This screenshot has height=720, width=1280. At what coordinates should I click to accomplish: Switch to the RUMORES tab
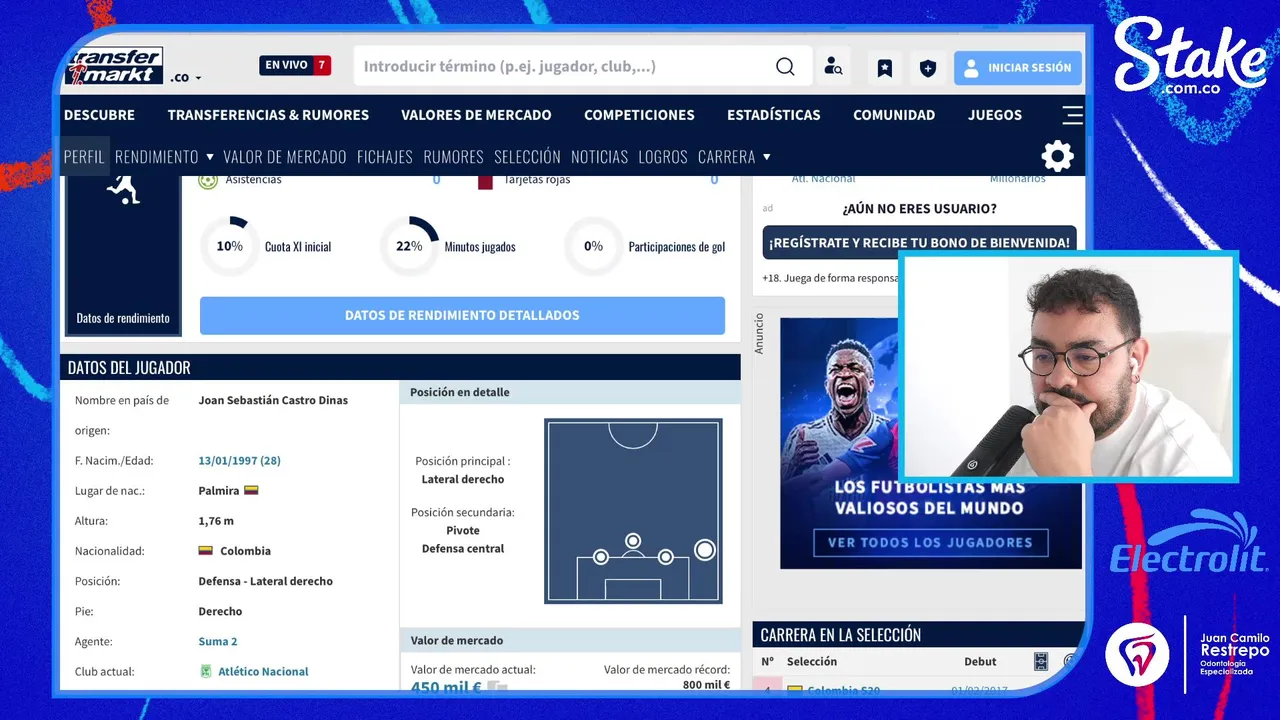[x=453, y=157]
